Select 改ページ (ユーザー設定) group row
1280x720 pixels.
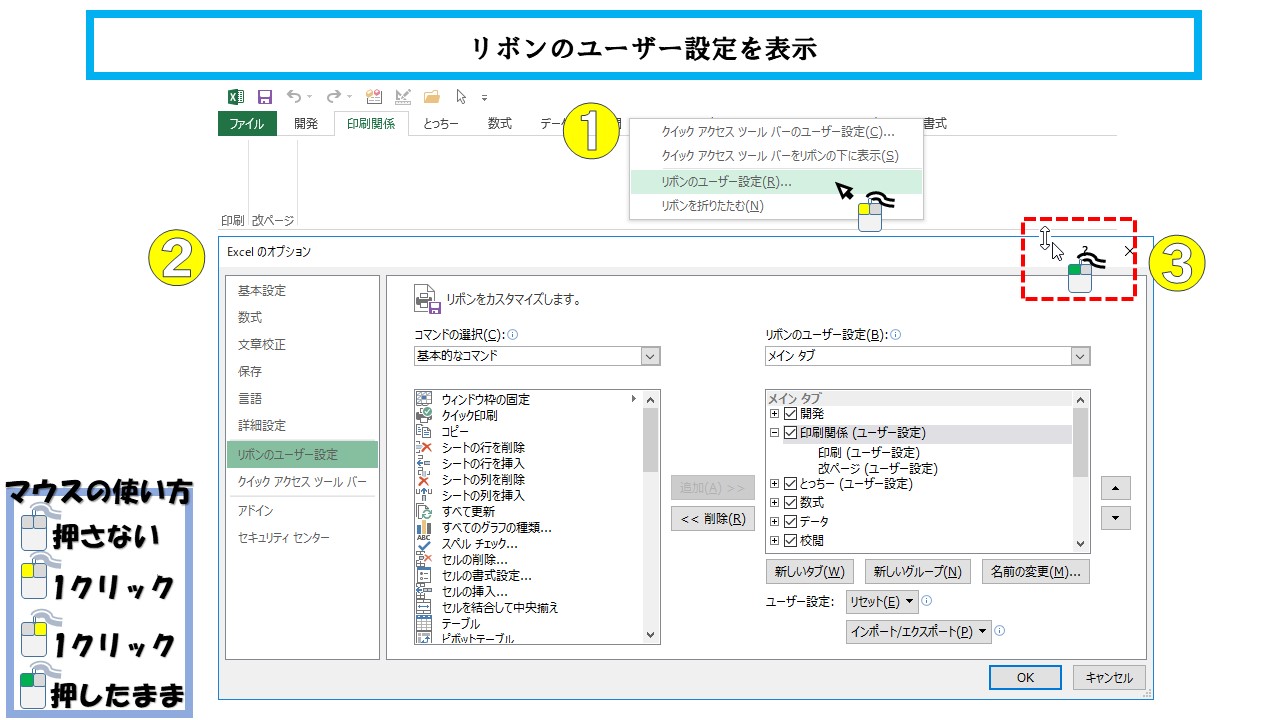[x=878, y=468]
